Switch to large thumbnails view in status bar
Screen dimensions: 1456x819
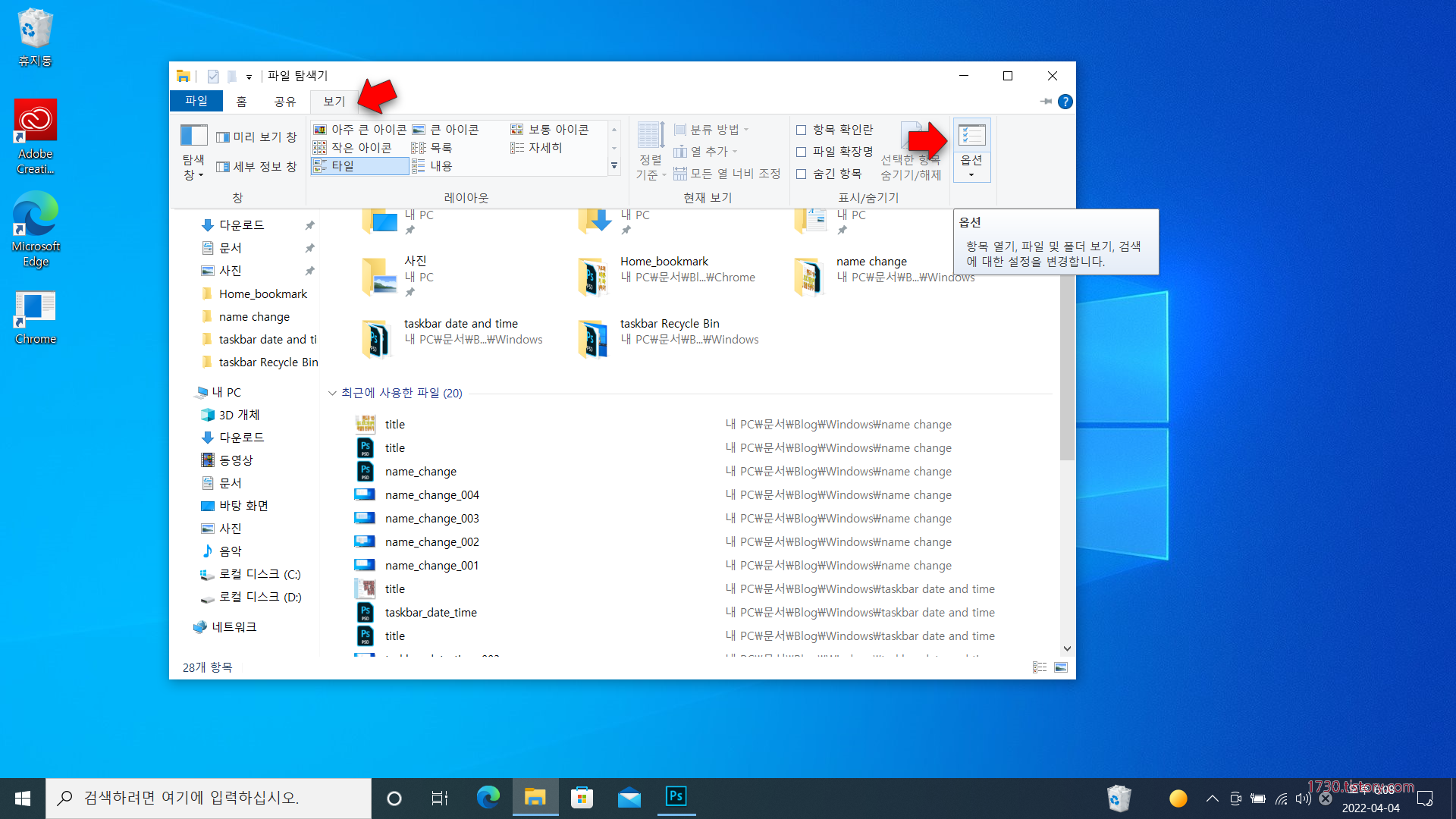click(1061, 667)
